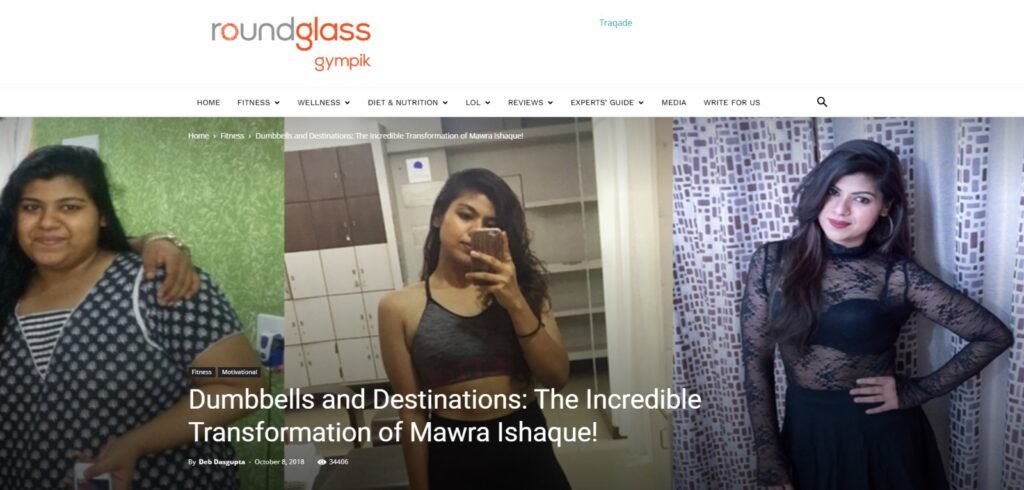
Task: Expand the Reviews menu
Action: (530, 103)
